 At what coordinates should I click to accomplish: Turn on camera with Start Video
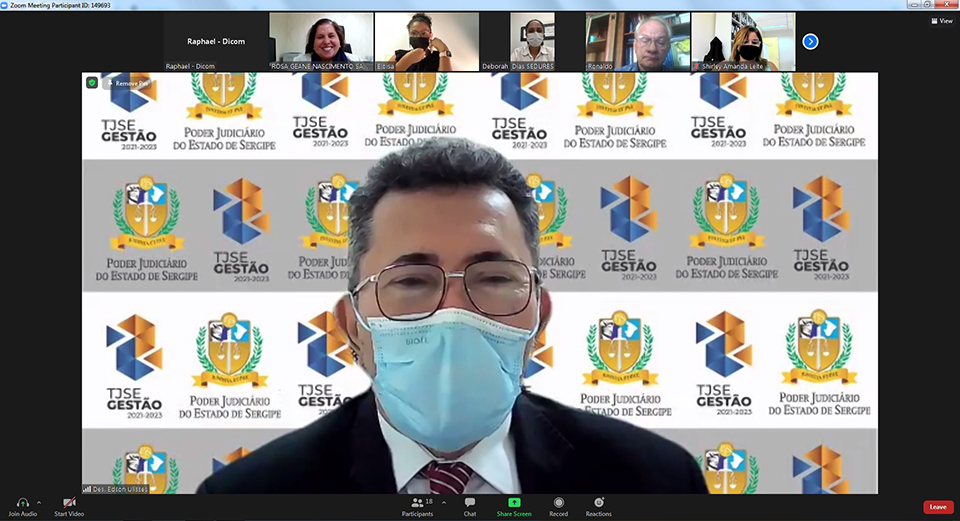coord(69,503)
